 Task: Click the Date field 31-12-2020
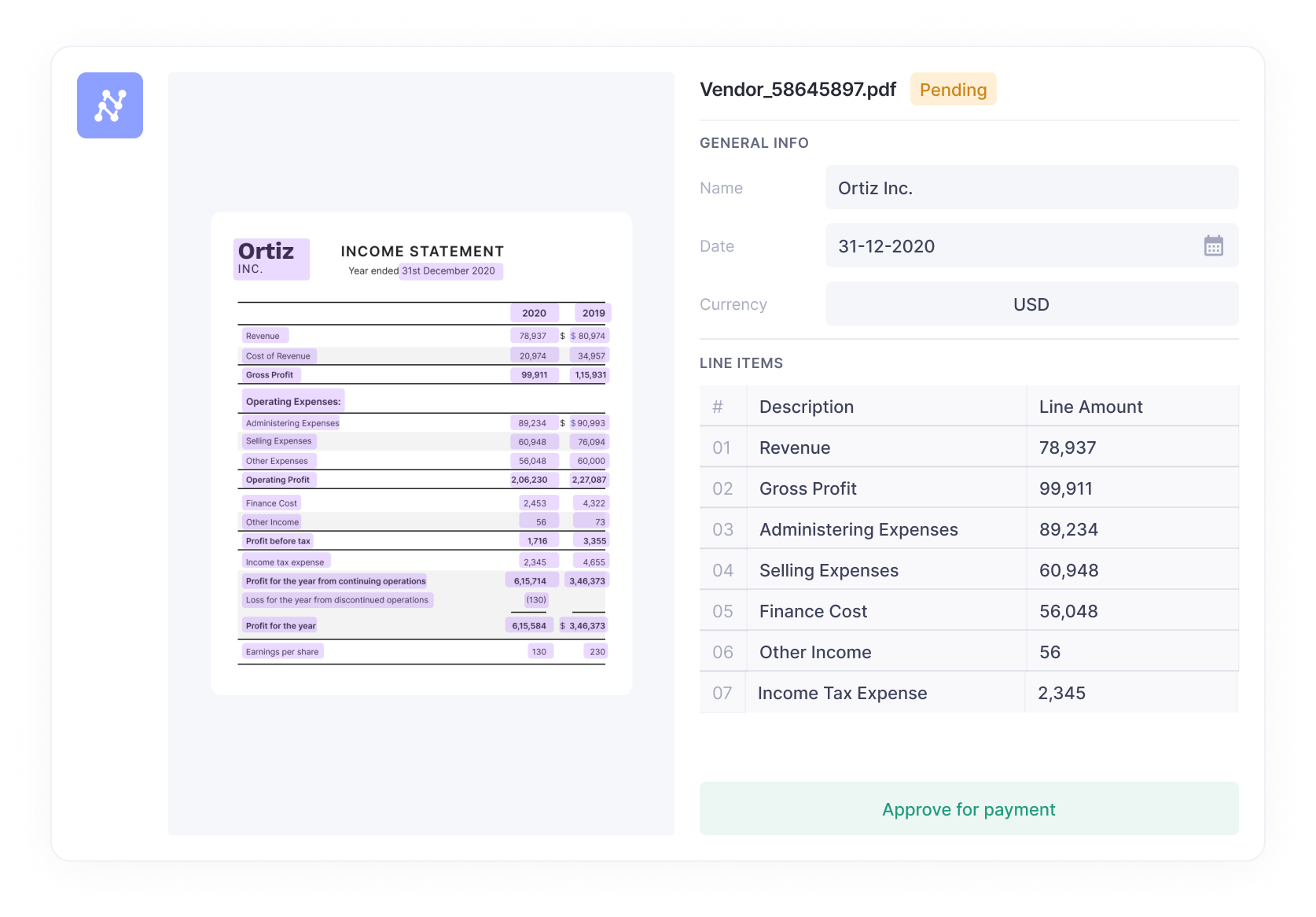coord(1006,246)
